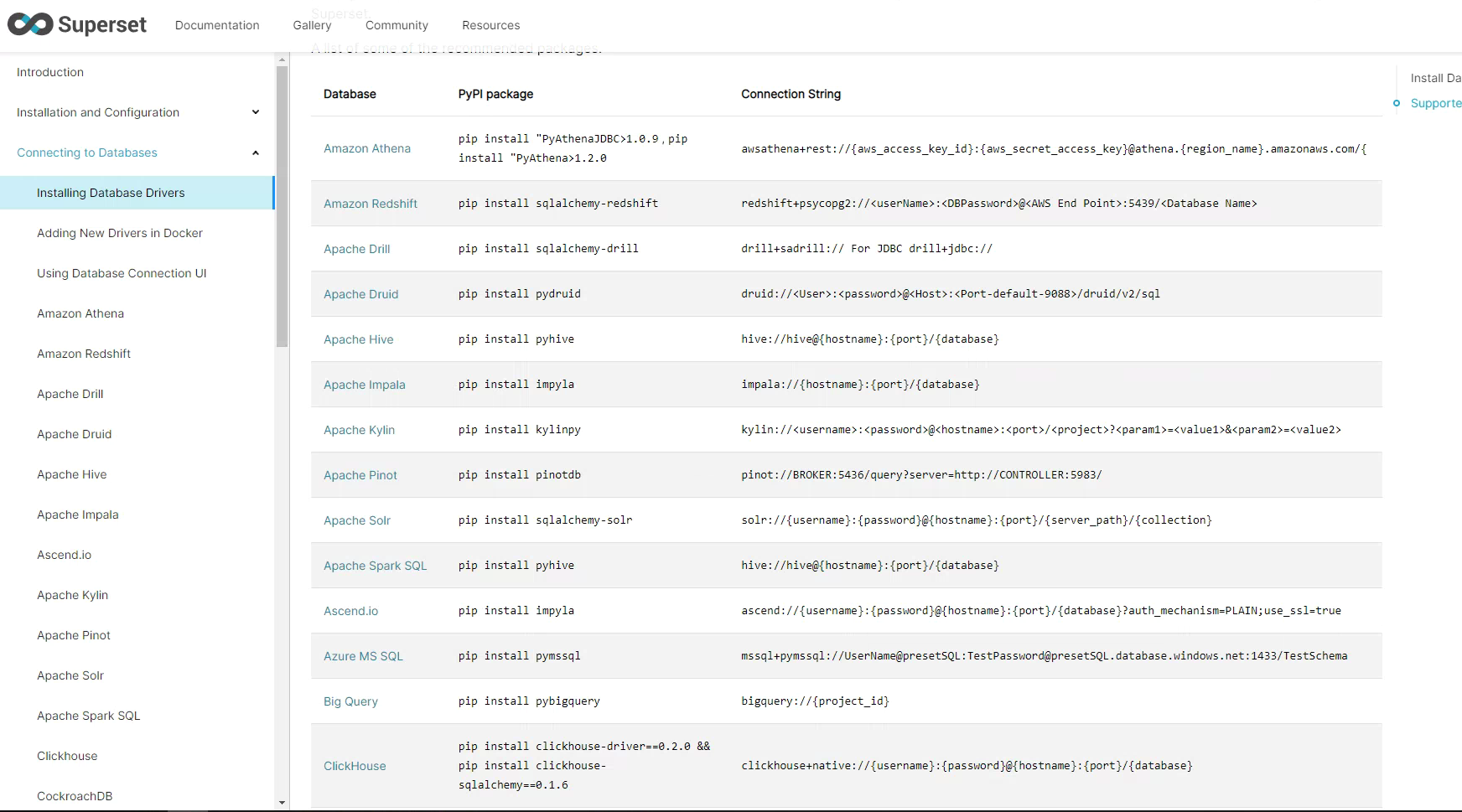Follow the Amazon Redshift table link
The height and width of the screenshot is (812, 1462).
(371, 204)
